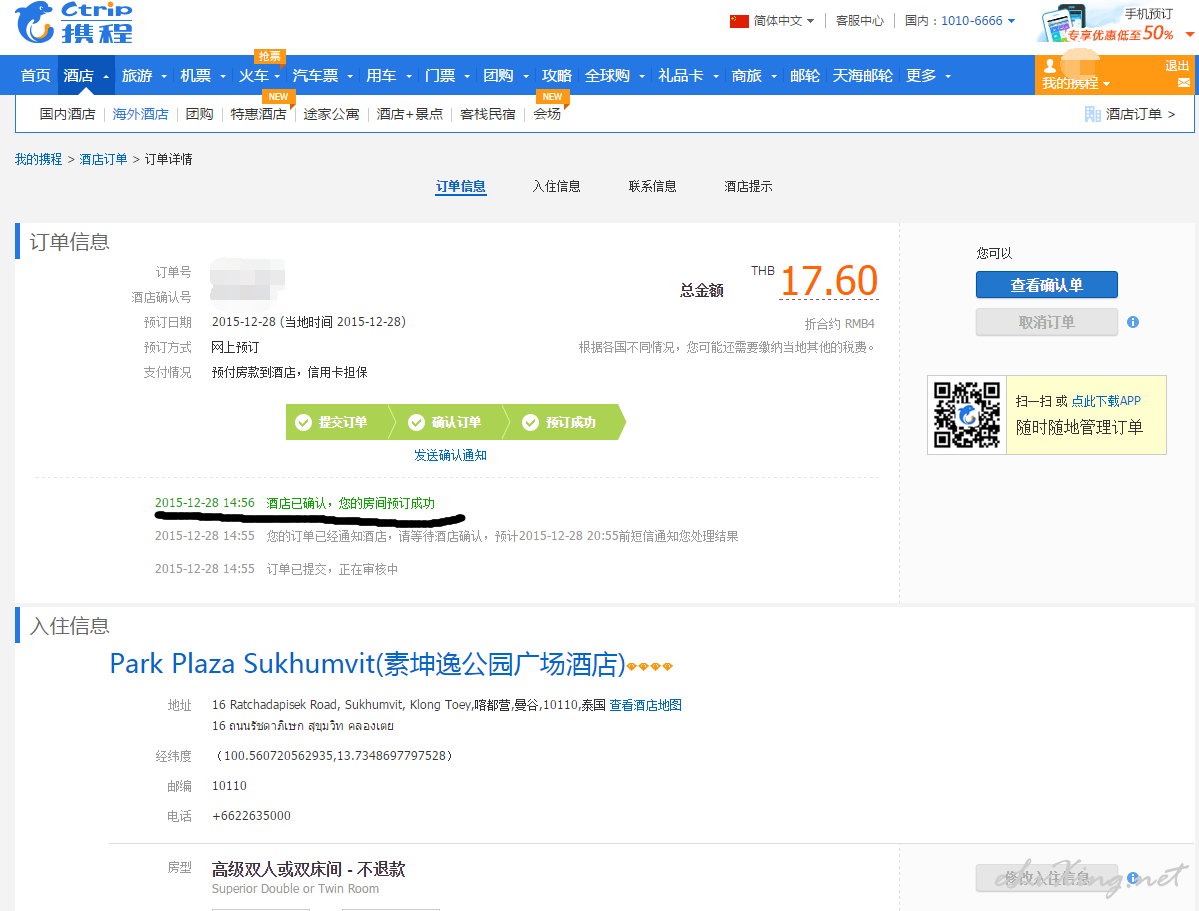Open the 火车 navigation menu
1199x911 pixels.
259,76
